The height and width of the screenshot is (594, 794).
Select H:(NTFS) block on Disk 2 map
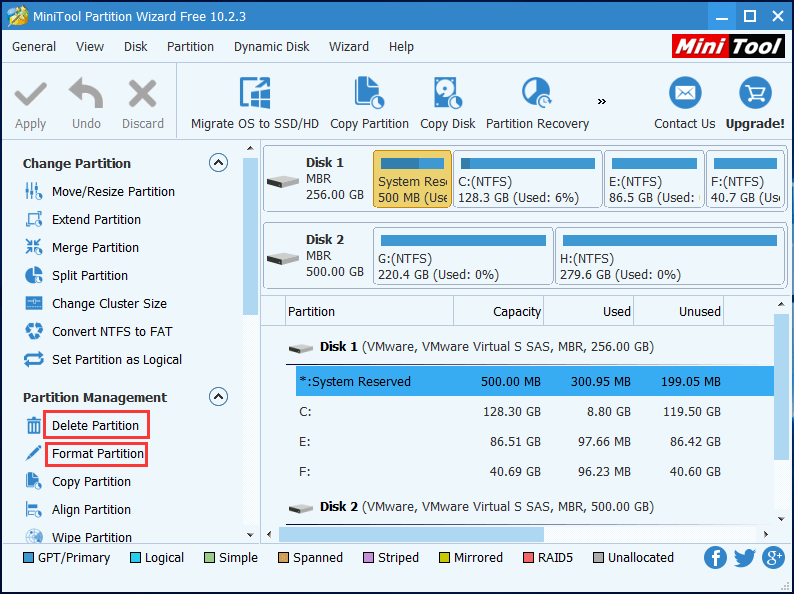pos(670,256)
